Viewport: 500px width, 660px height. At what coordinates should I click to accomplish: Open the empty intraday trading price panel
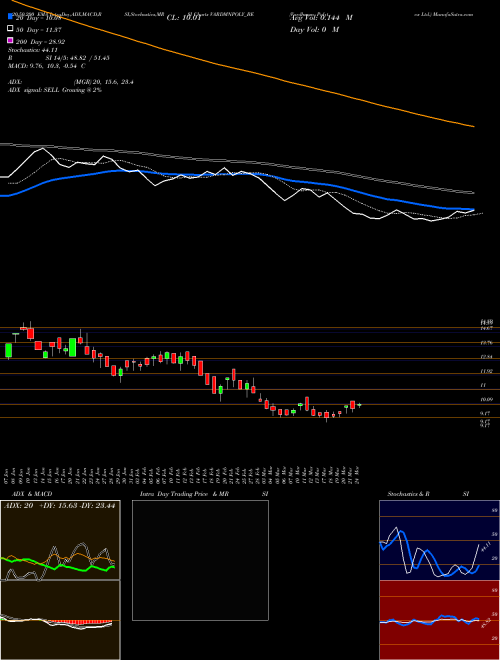click(200, 560)
